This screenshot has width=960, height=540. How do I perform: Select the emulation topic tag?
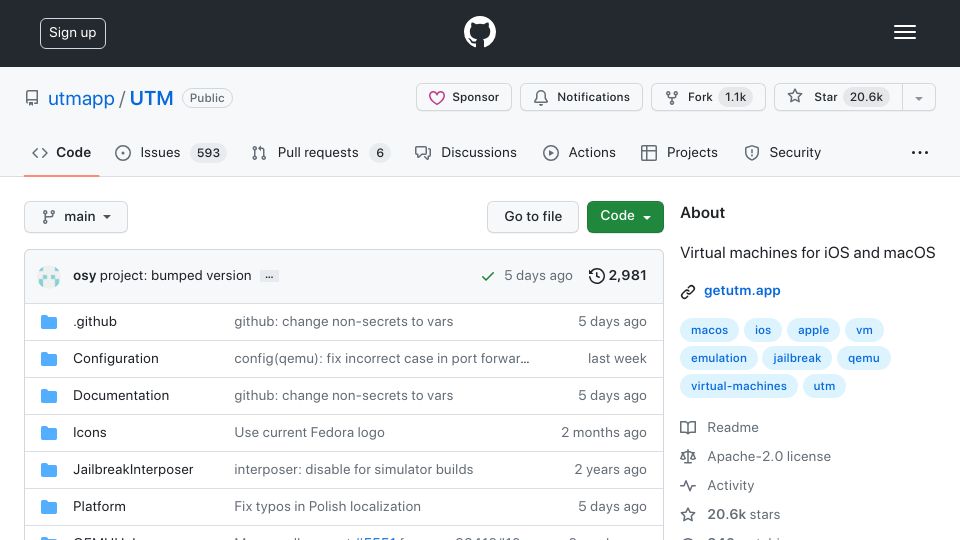[x=719, y=358]
